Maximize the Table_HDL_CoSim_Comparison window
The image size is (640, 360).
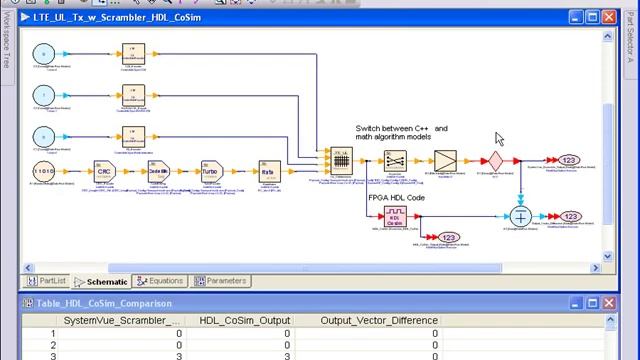[592, 303]
